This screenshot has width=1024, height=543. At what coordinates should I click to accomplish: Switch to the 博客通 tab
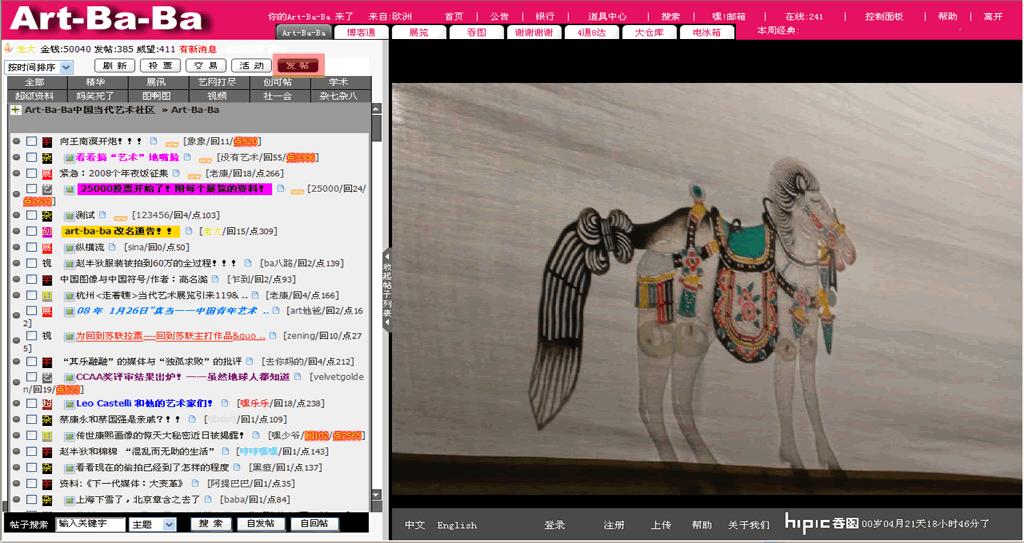[361, 32]
